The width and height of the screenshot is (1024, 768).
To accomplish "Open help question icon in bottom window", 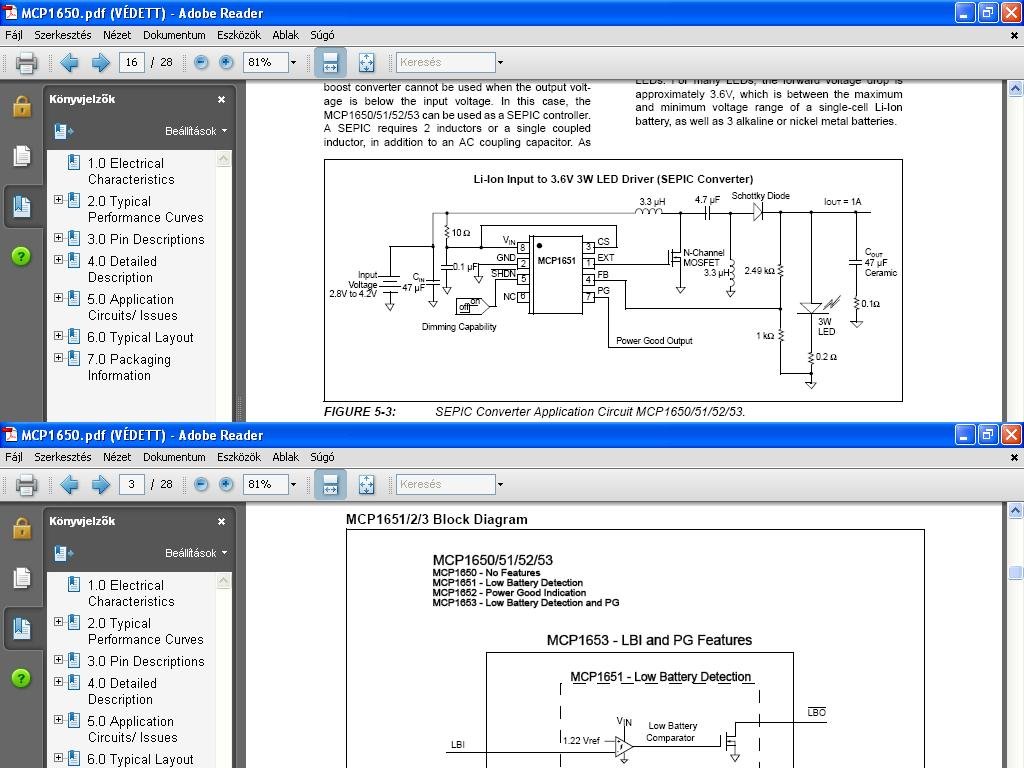I will pyautogui.click(x=22, y=678).
